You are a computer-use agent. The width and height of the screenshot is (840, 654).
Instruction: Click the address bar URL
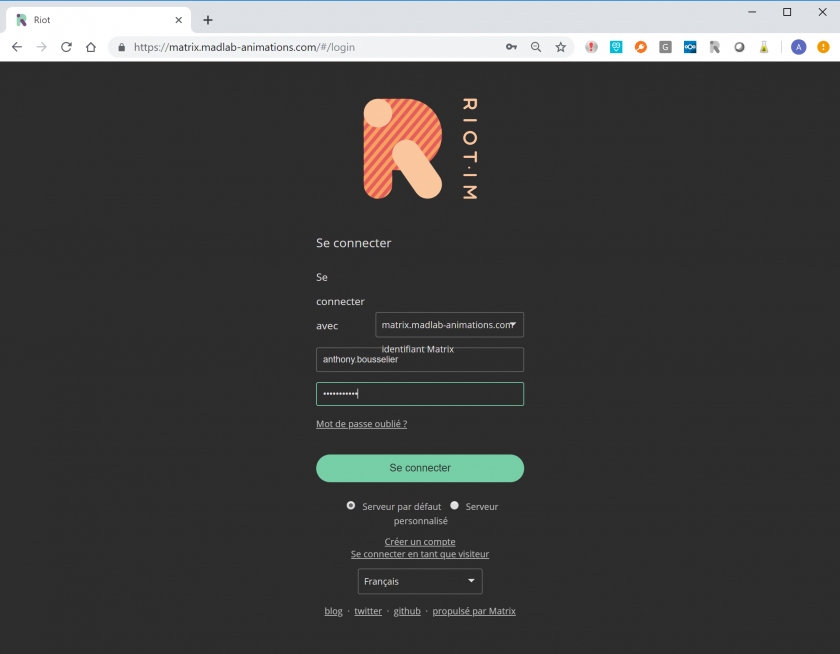[x=244, y=47]
